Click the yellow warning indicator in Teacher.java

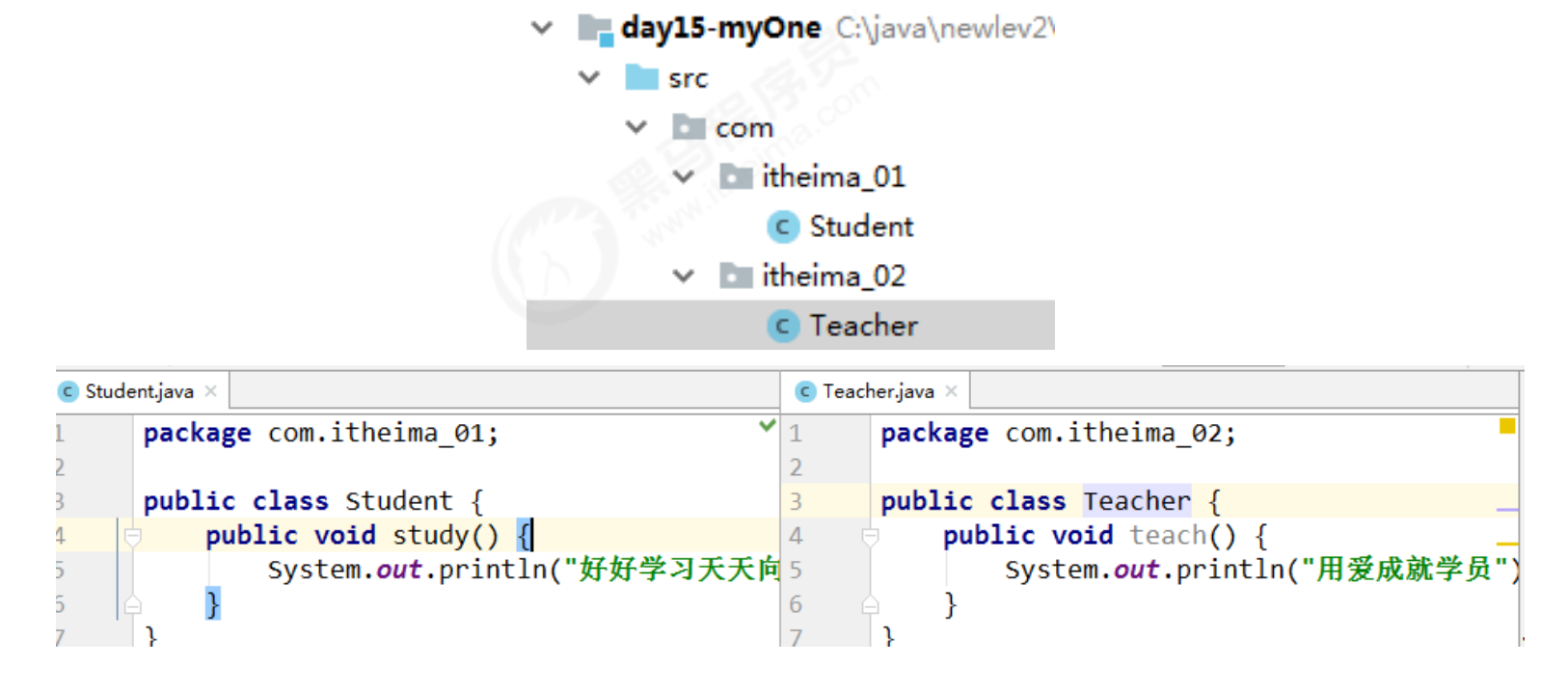[x=1506, y=426]
